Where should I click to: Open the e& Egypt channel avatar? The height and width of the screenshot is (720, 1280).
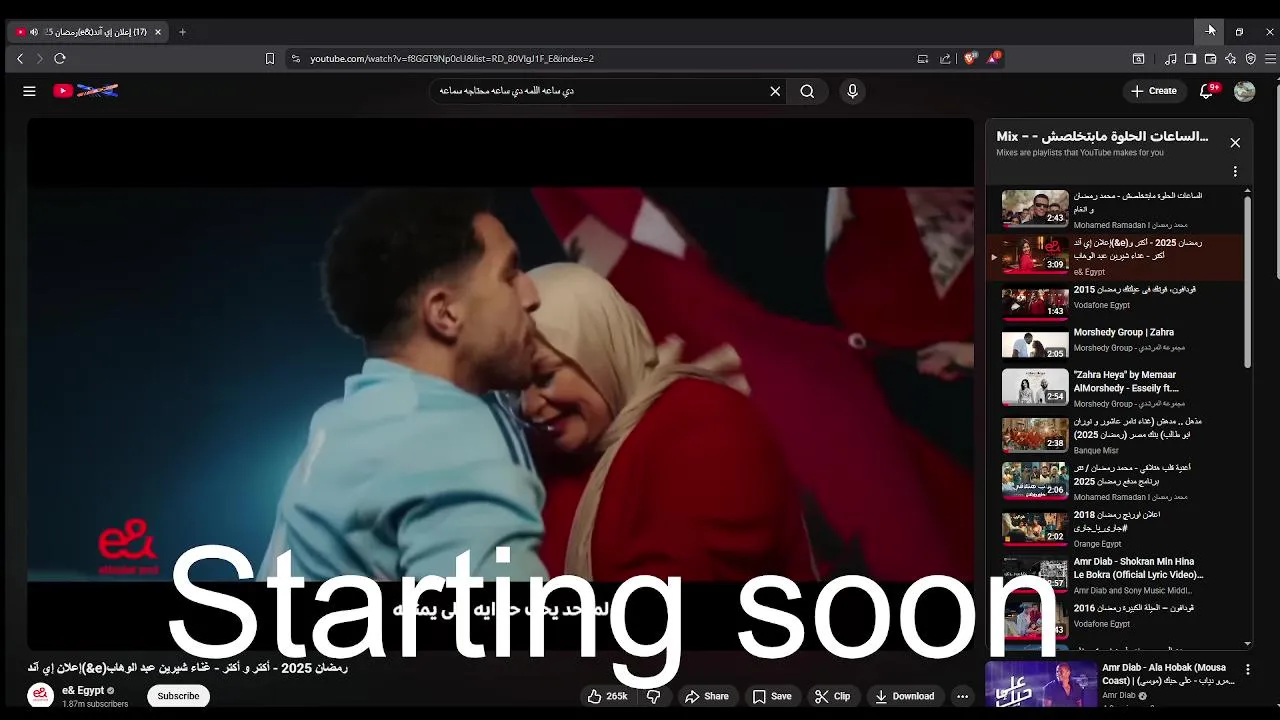pyautogui.click(x=40, y=696)
